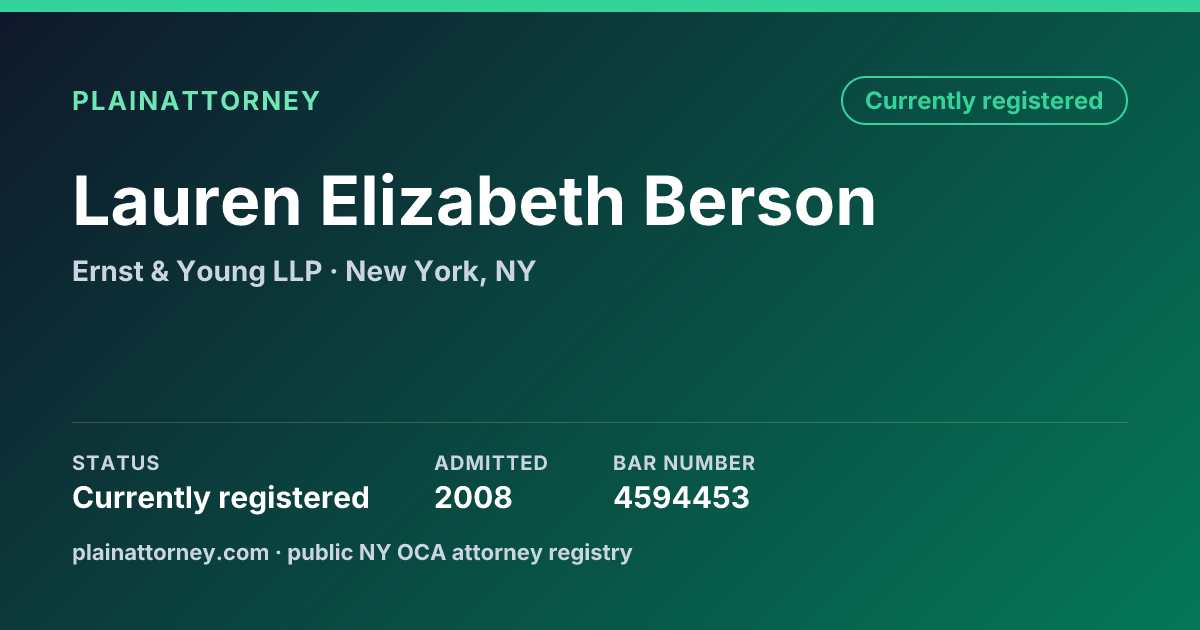Click the green accent bar at top
1200x630 pixels.
coord(600,6)
